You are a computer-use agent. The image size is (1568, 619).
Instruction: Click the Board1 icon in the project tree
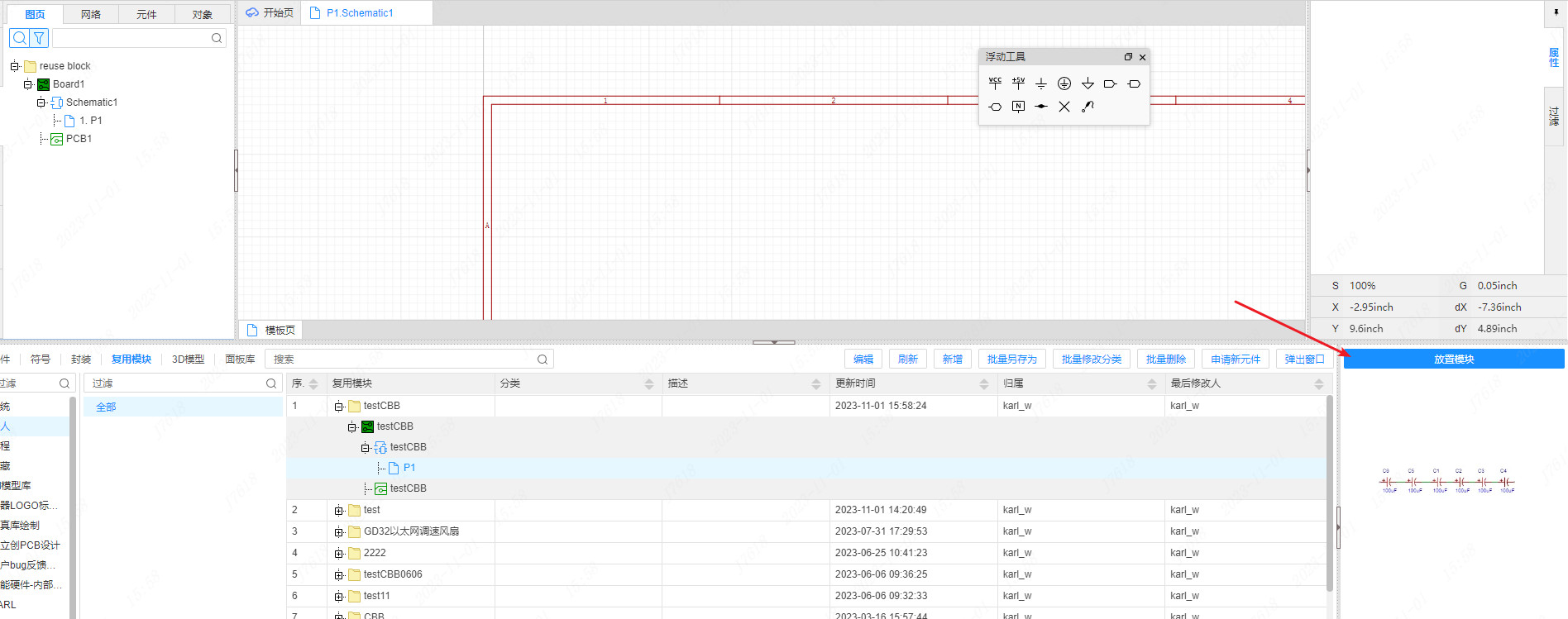pos(43,84)
